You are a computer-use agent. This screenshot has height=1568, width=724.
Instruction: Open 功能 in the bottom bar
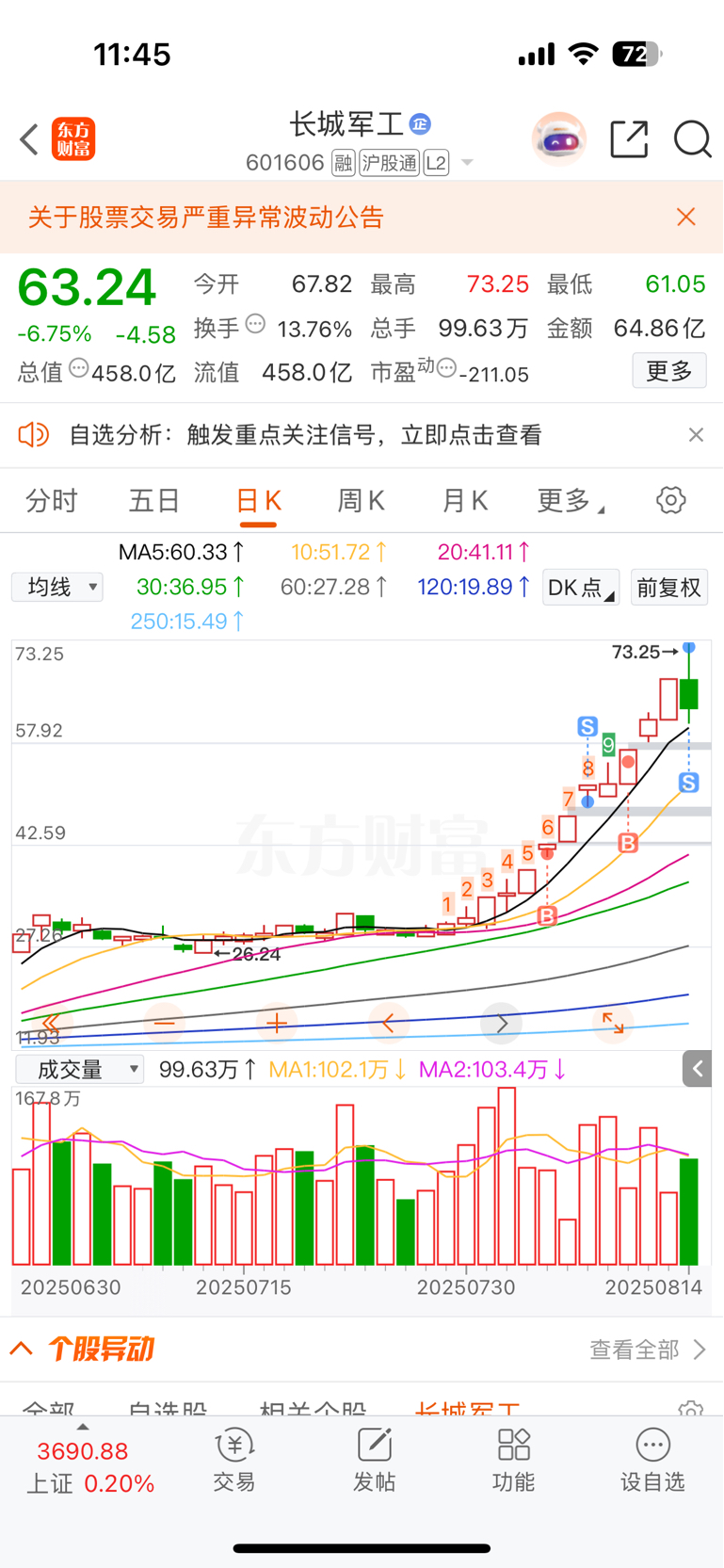tap(514, 1460)
